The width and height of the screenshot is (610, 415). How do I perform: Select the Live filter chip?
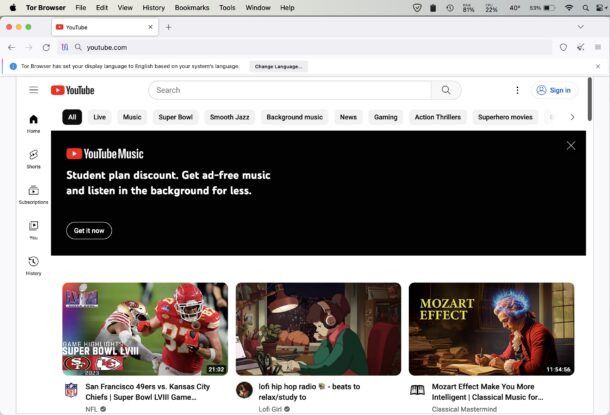click(100, 117)
